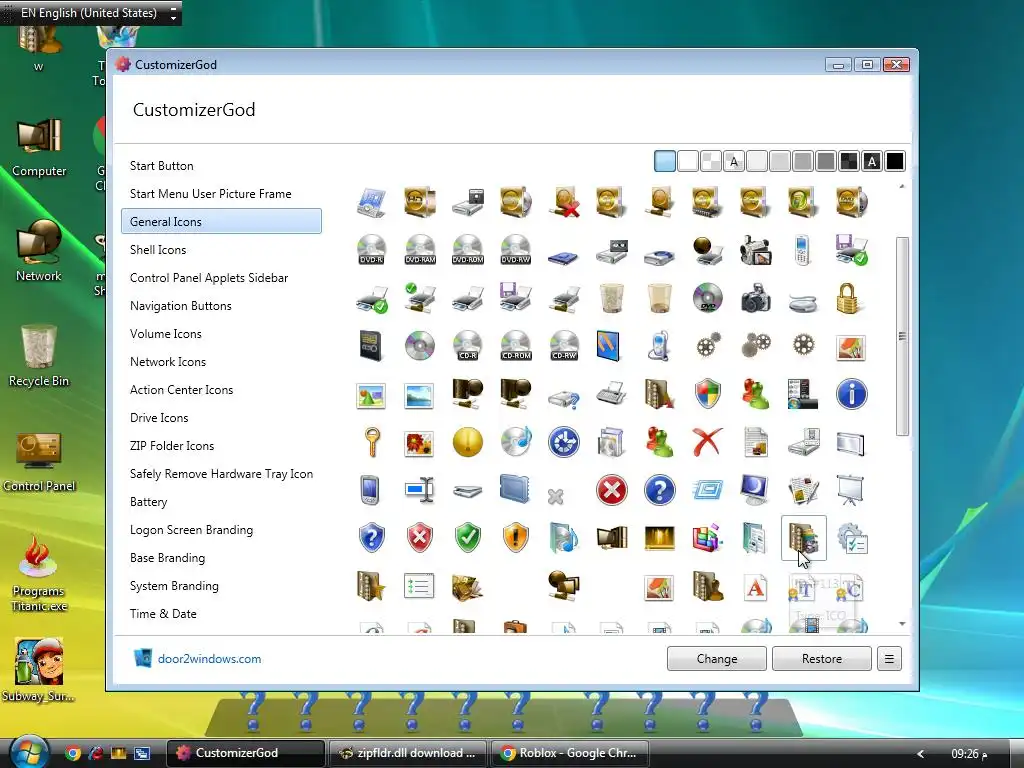This screenshot has height=768, width=1024.
Task: Click the Change button
Action: [716, 659]
